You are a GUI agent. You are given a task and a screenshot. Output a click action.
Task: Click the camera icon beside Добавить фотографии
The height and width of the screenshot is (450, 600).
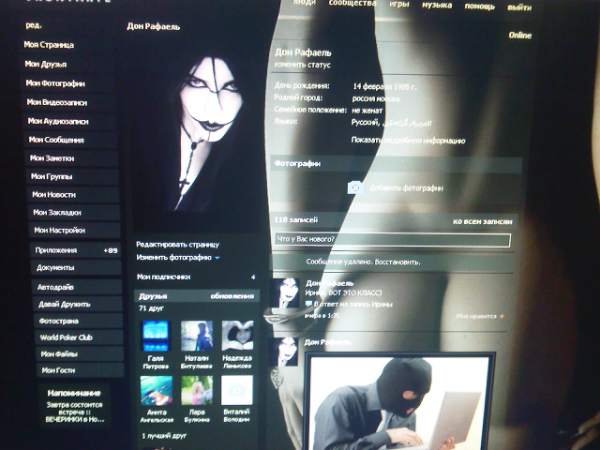pyautogui.click(x=354, y=187)
